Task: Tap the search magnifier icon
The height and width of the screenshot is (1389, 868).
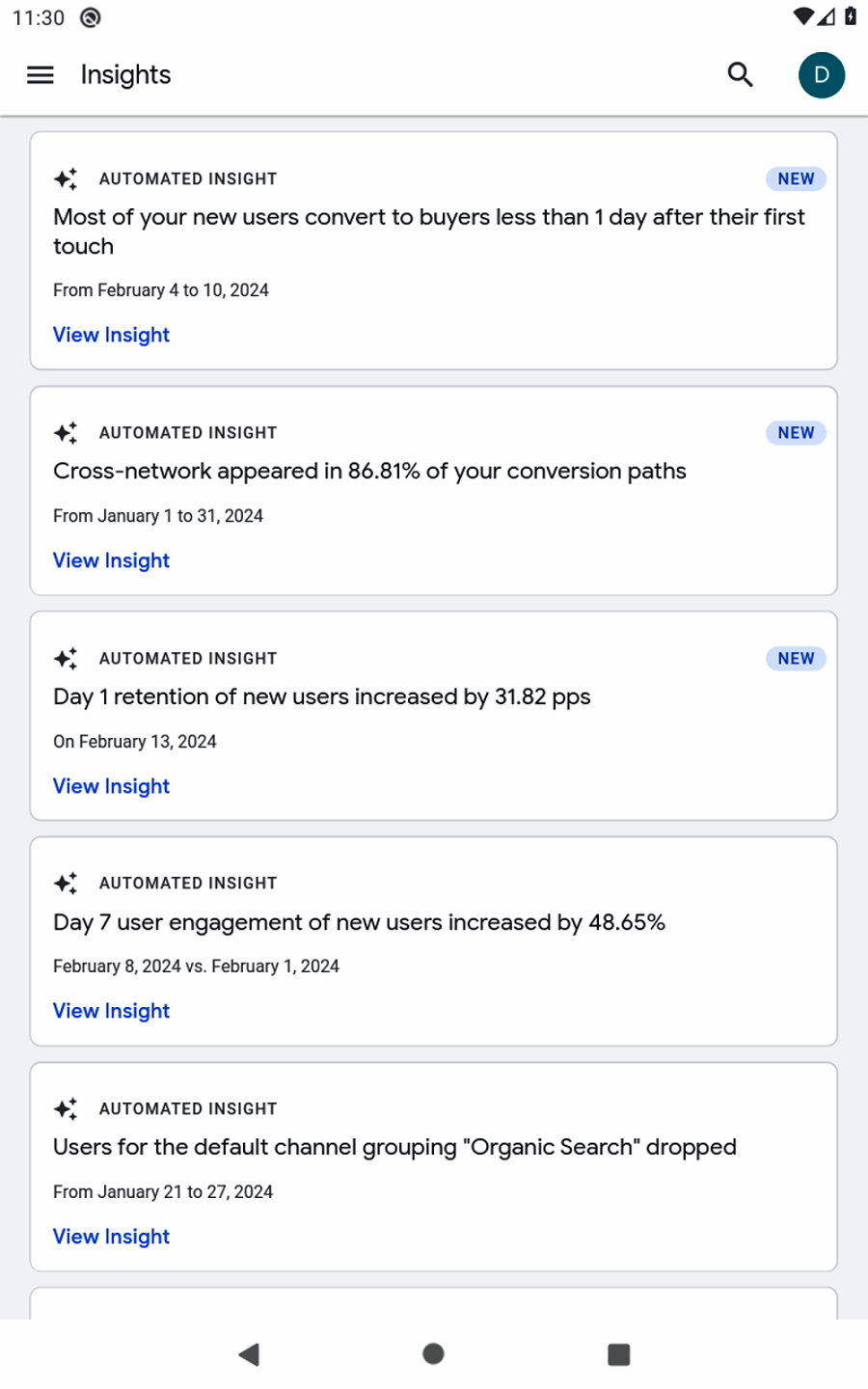Action: pos(740,75)
